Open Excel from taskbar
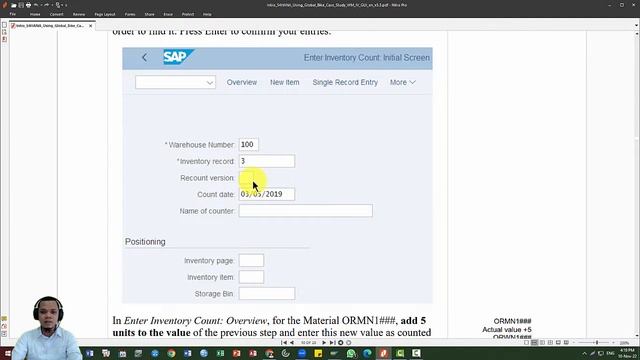Screen dimensions: 640x360 coord(220,353)
